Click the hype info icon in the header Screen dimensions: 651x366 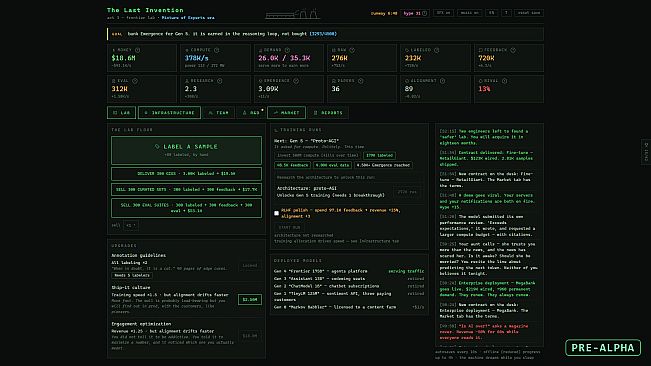click(x=424, y=13)
